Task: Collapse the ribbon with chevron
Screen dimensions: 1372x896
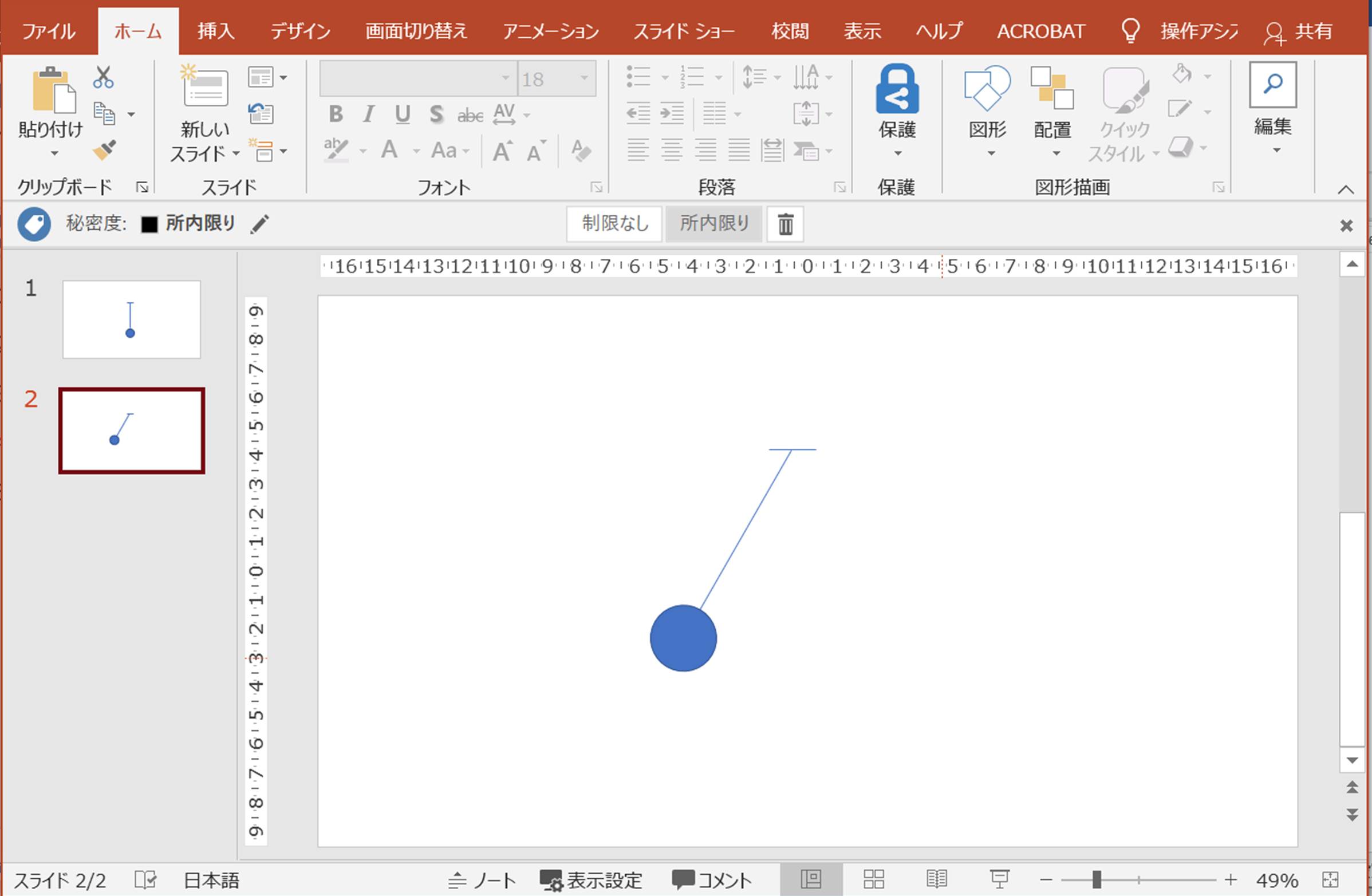Action: (x=1346, y=190)
